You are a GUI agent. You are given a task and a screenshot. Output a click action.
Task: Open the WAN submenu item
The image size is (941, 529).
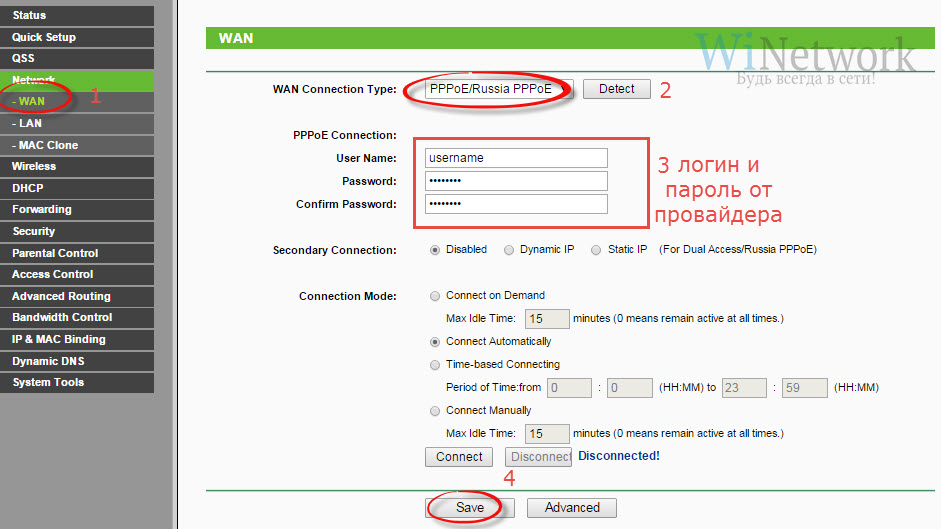[x=77, y=101]
